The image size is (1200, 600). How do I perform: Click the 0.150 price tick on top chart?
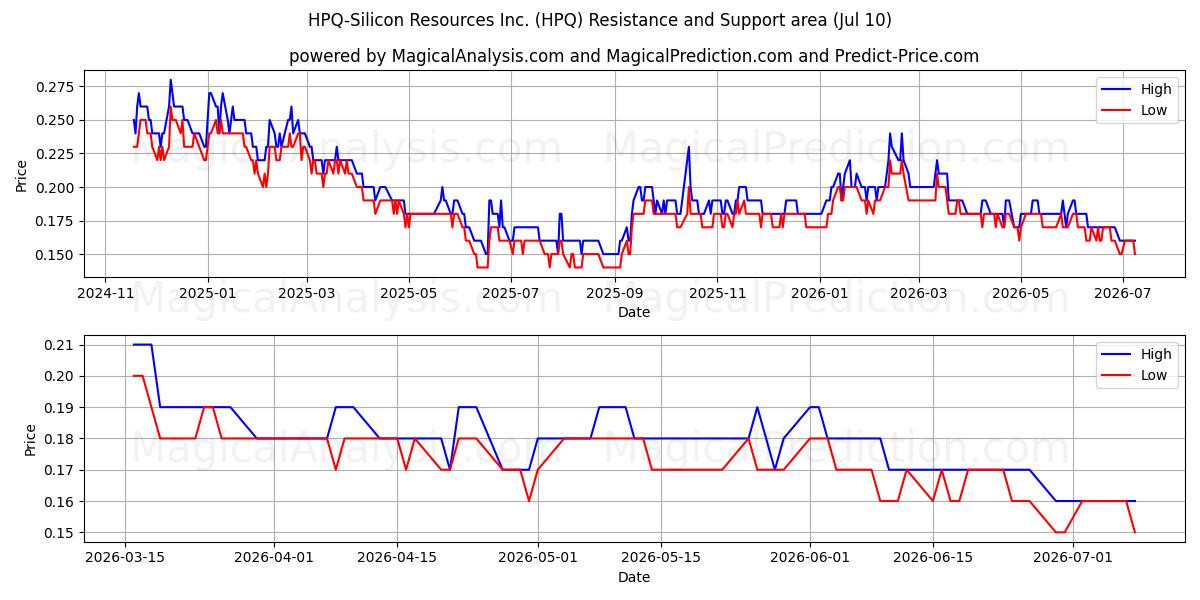56,255
